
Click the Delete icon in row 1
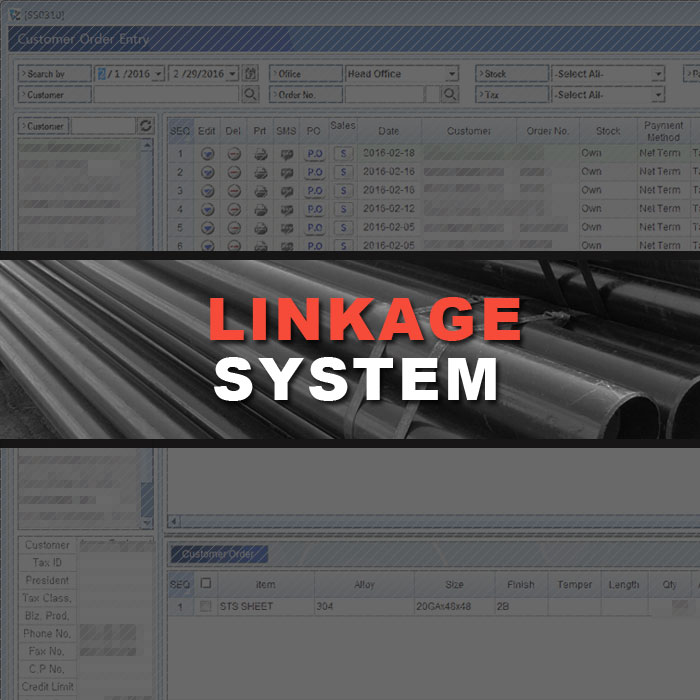point(234,154)
